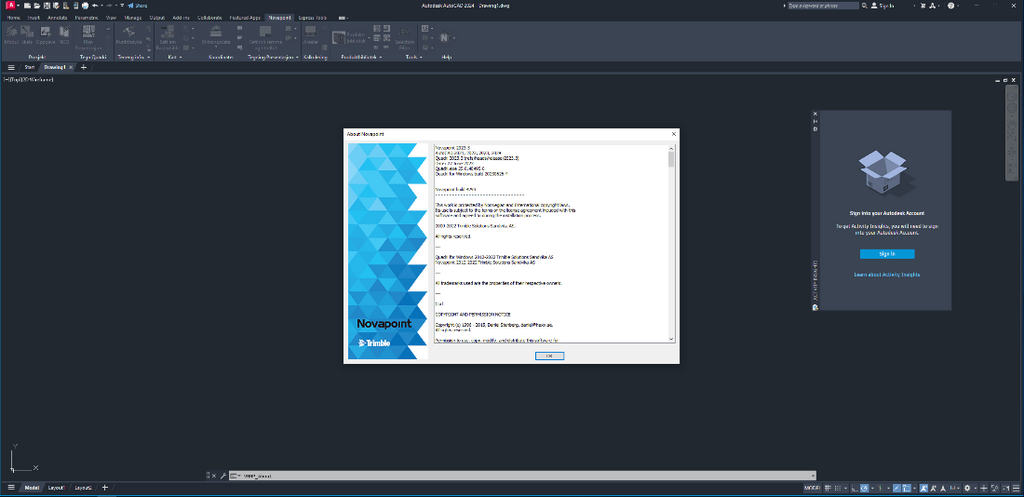
Task: Toggle object snap tracking in status bar
Action: (x=897, y=488)
